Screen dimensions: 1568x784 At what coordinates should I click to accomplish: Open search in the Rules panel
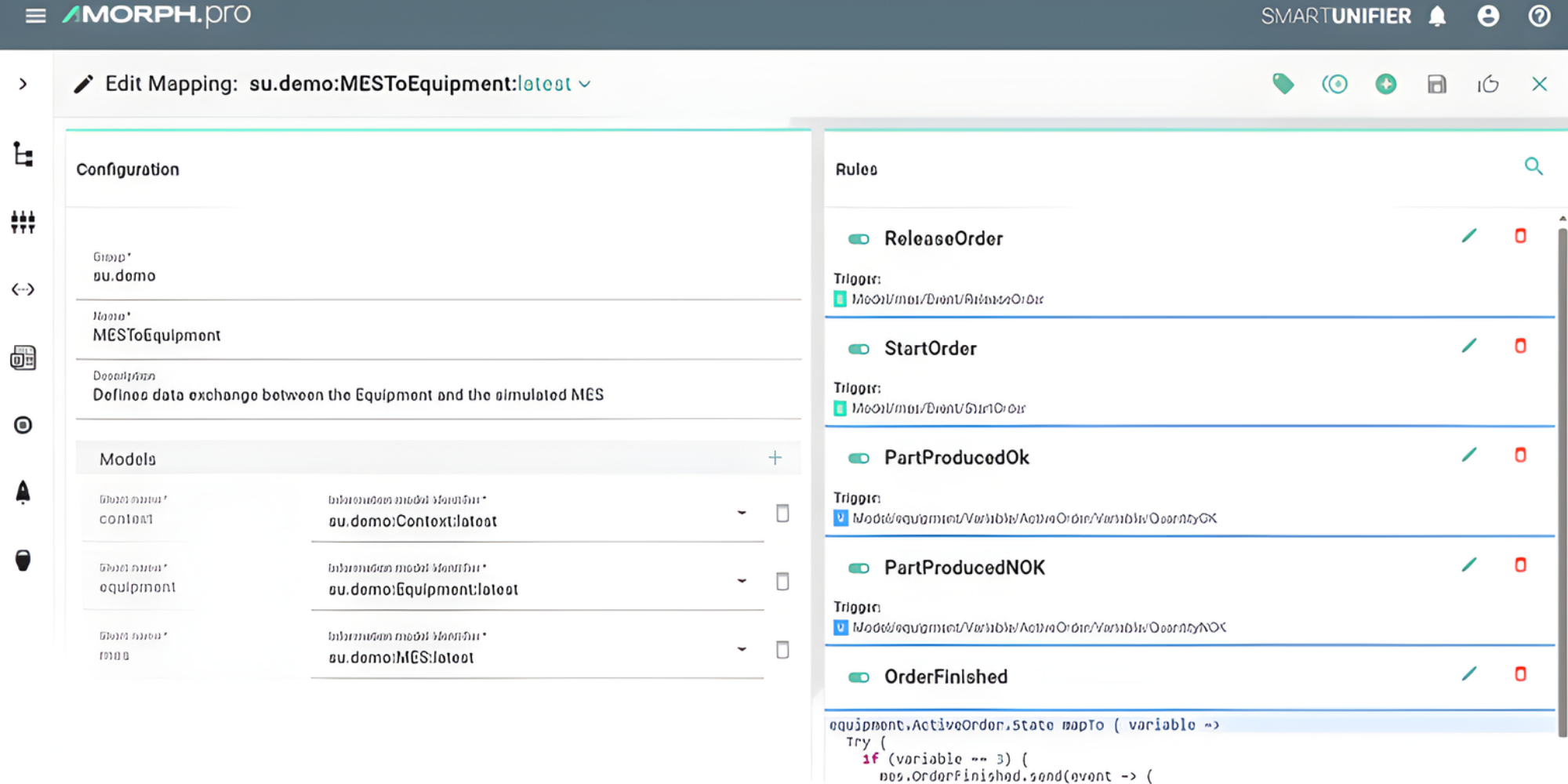pos(1534,166)
